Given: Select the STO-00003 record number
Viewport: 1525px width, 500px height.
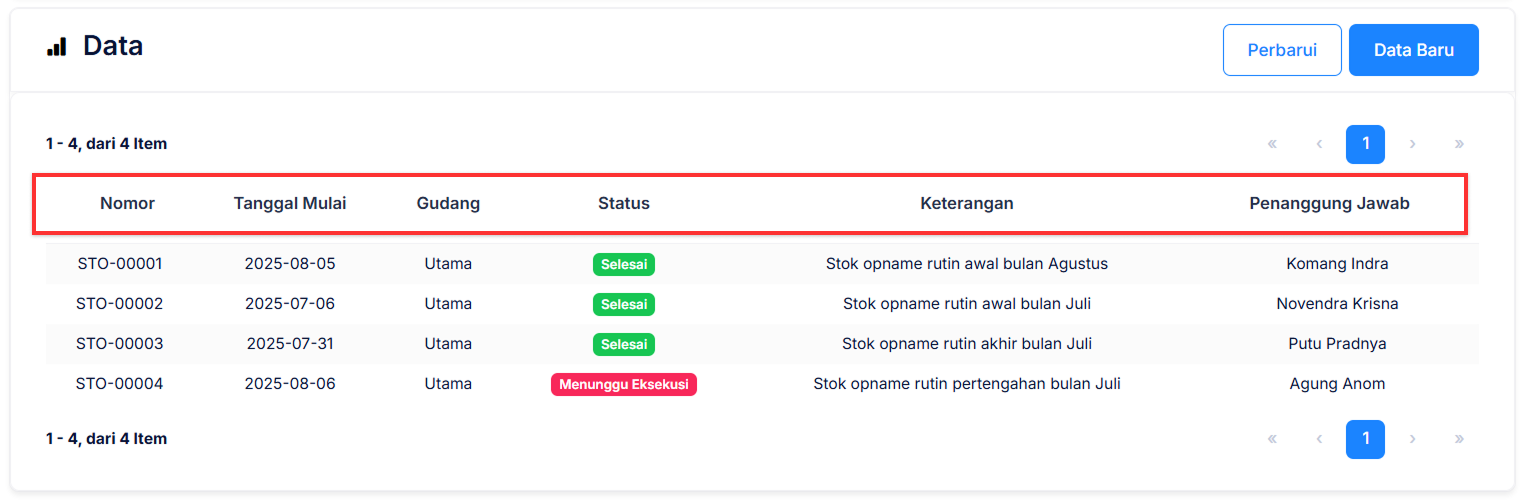Looking at the screenshot, I should click(x=120, y=344).
